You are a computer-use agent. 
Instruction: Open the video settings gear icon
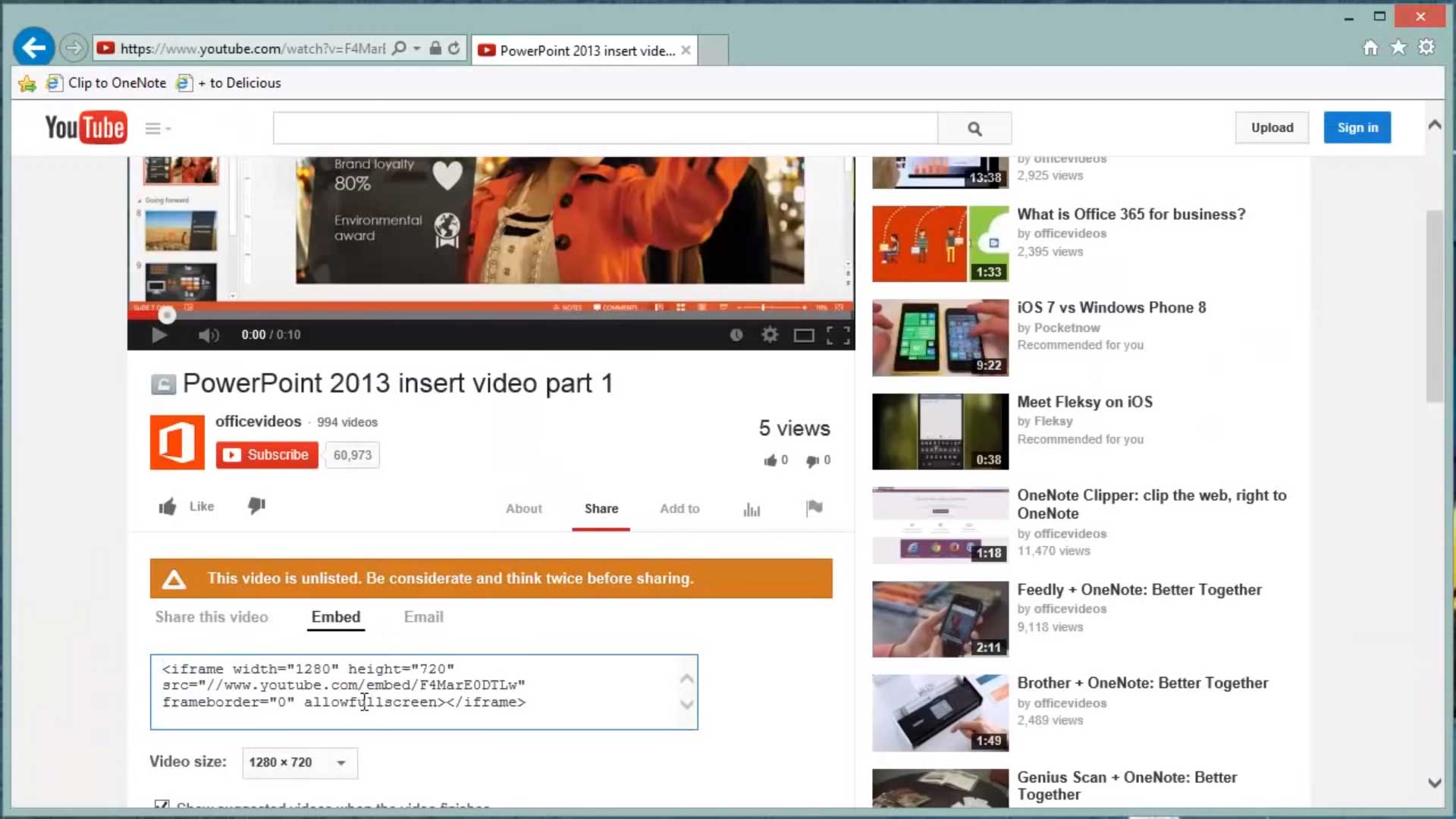click(x=770, y=334)
